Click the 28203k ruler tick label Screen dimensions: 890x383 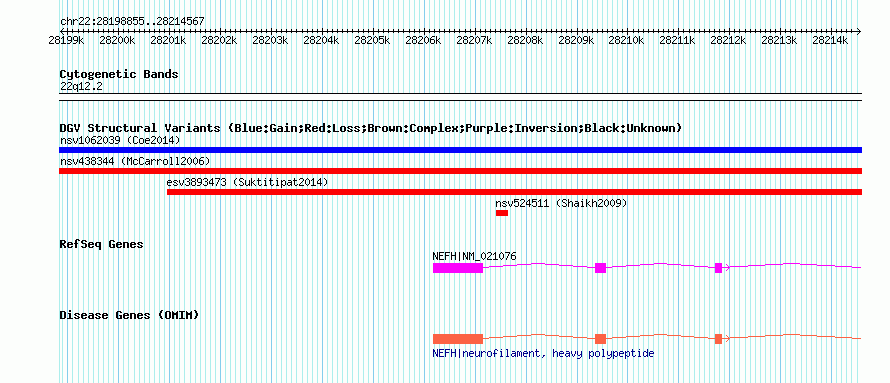(270, 40)
